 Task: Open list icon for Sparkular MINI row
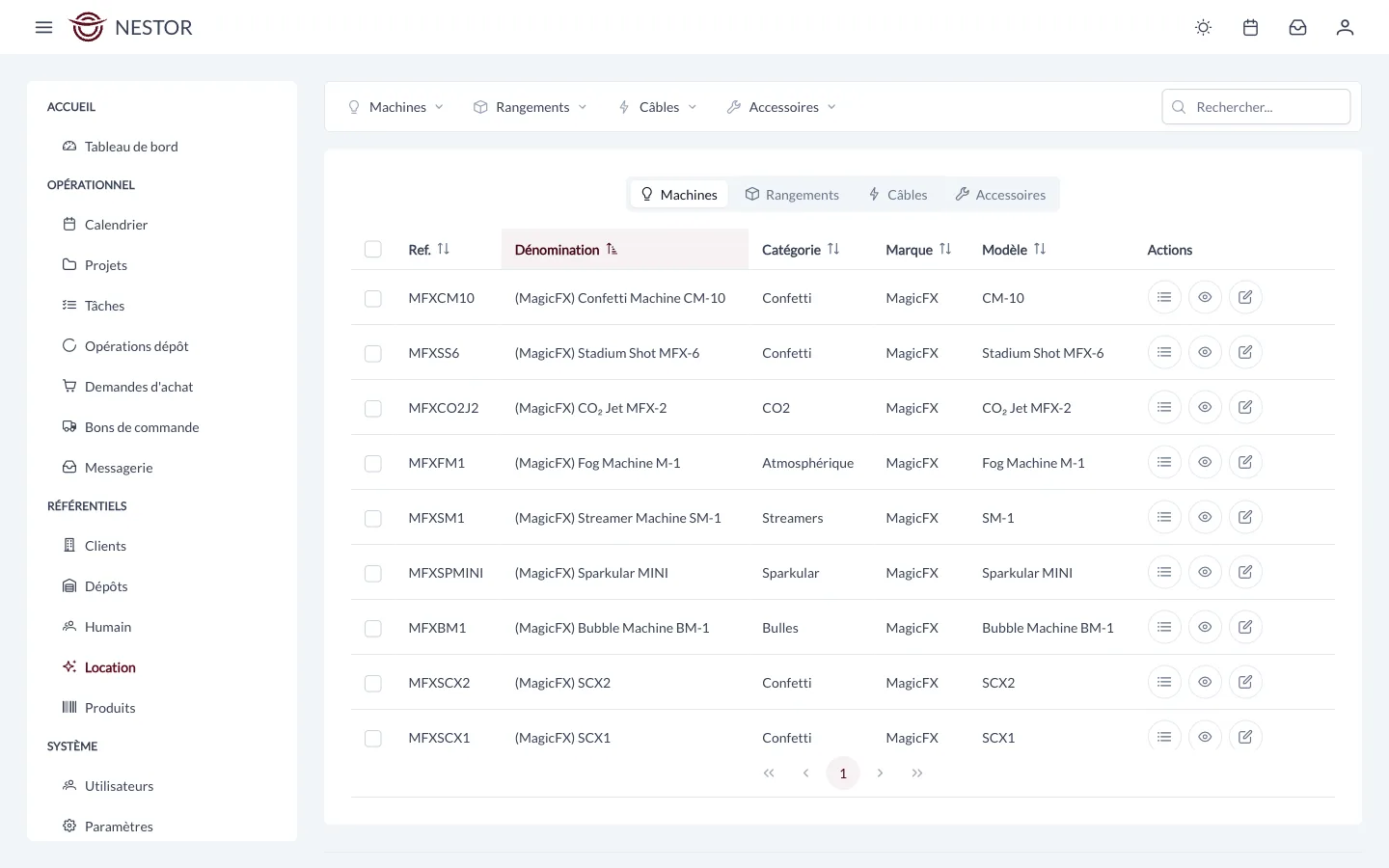1164,572
